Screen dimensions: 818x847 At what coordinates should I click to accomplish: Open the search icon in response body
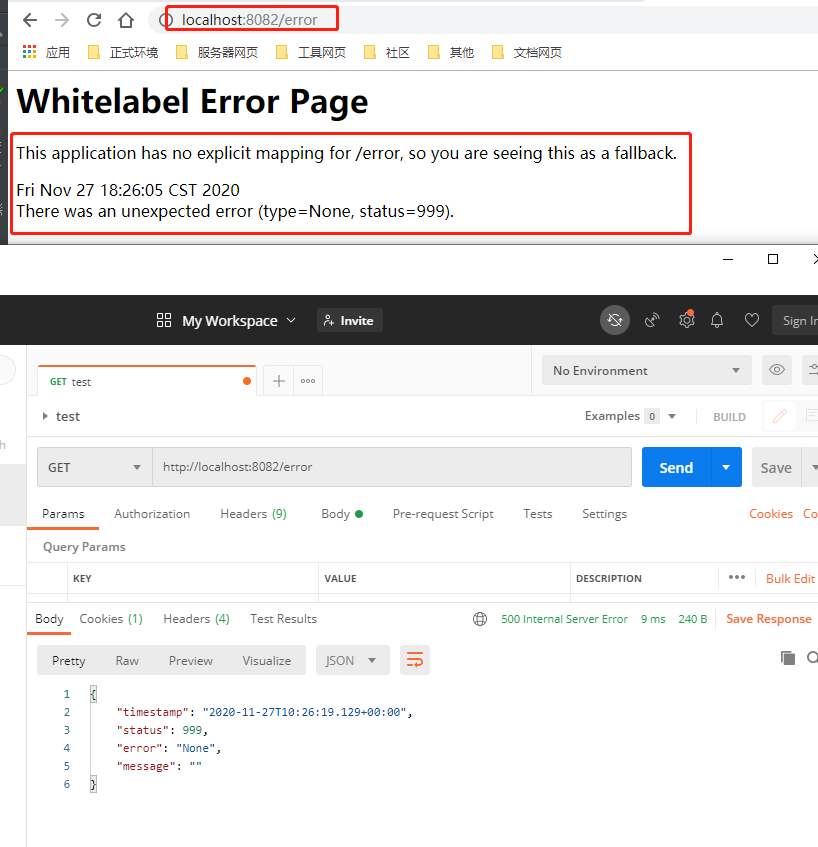[x=812, y=657]
